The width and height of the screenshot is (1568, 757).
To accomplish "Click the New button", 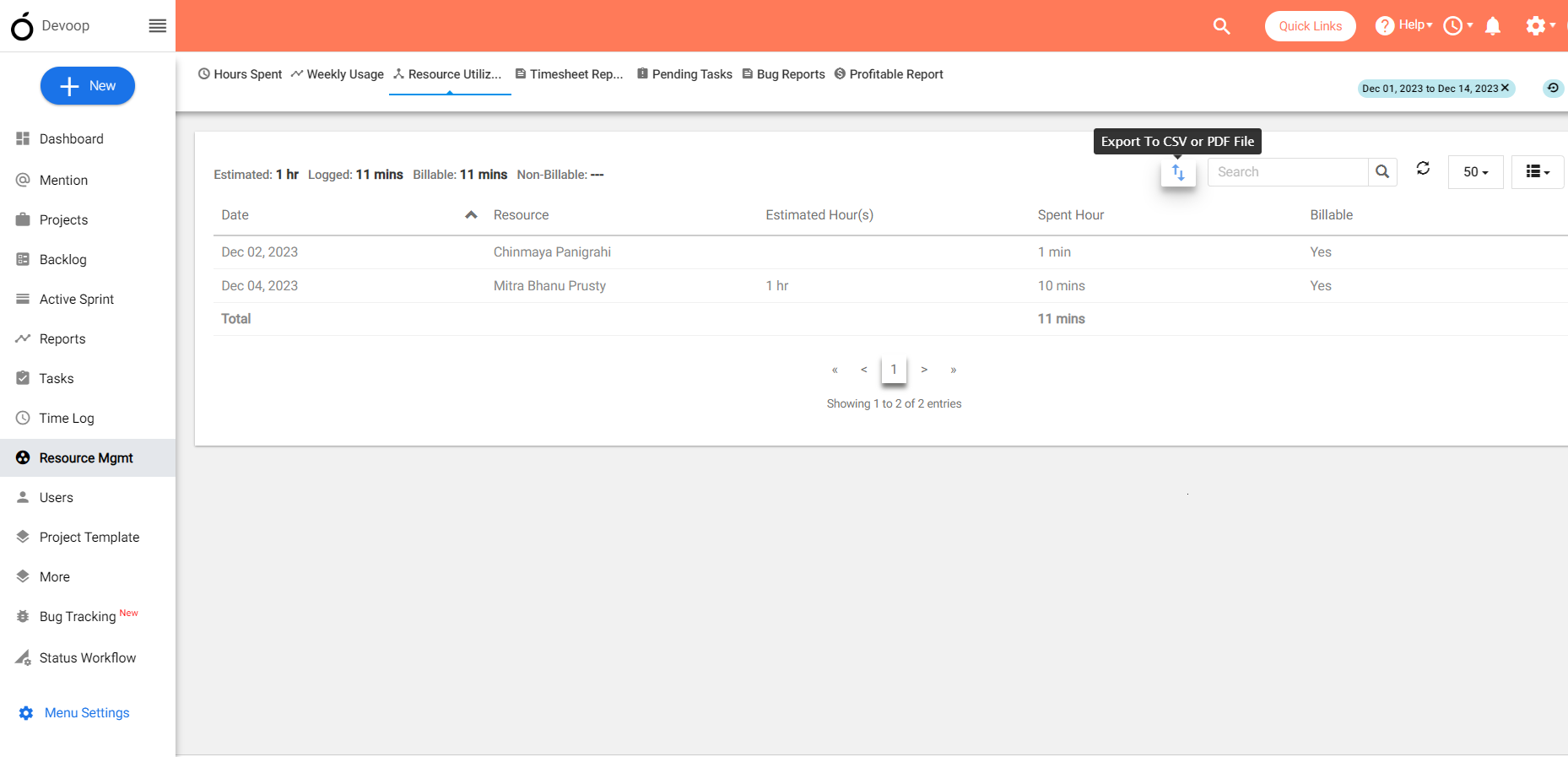I will point(88,86).
